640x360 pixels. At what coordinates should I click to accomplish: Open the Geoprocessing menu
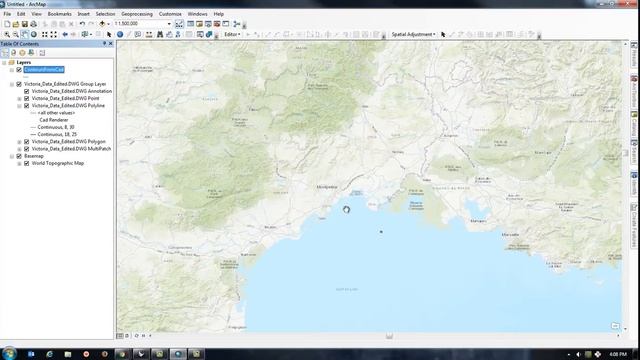[x=137, y=14]
